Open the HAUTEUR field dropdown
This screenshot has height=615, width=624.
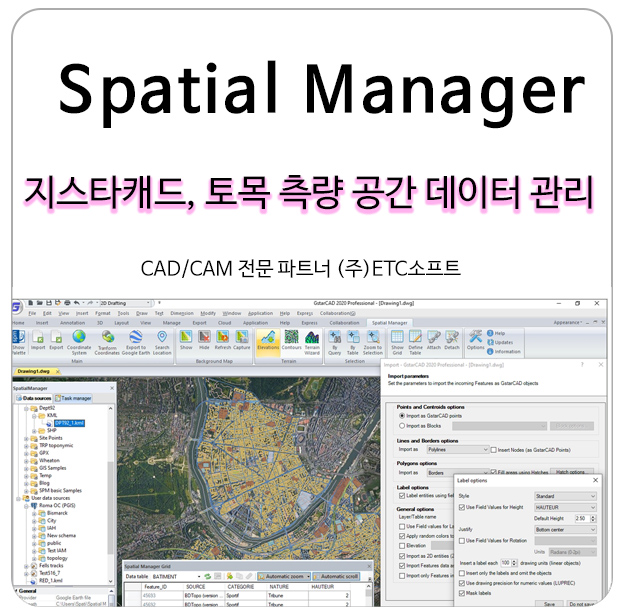coord(565,508)
